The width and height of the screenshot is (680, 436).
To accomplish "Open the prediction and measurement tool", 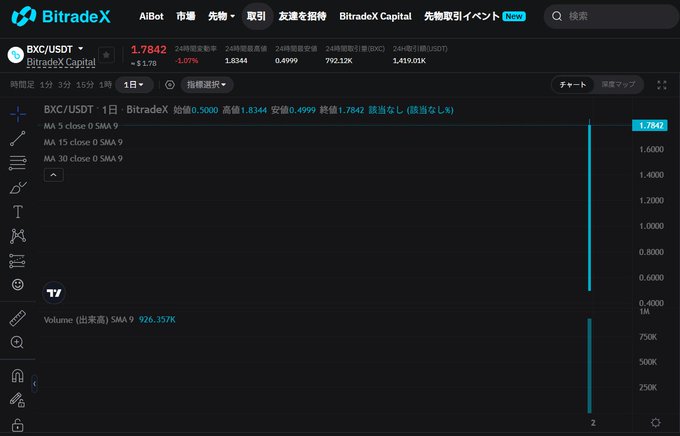I will [17, 261].
